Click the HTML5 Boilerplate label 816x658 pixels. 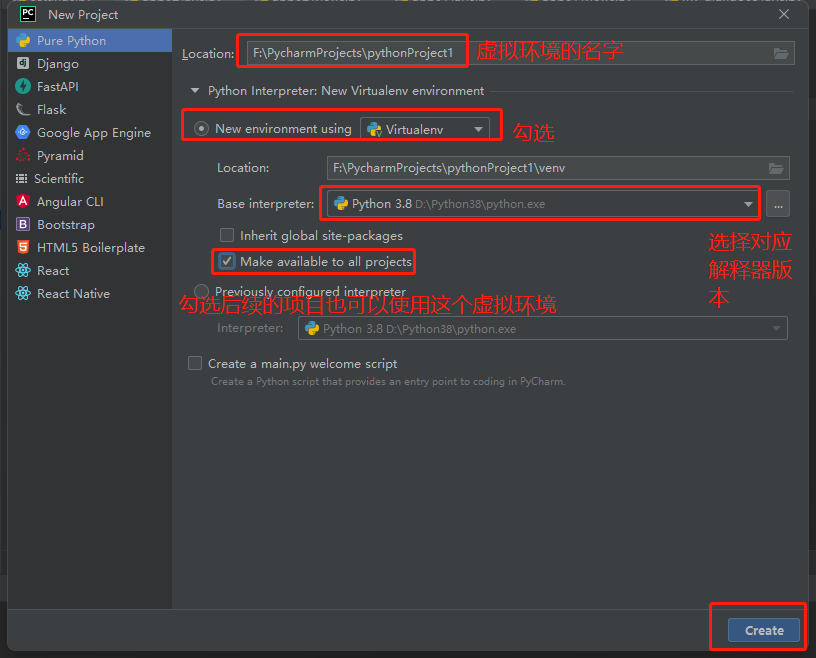(91, 248)
